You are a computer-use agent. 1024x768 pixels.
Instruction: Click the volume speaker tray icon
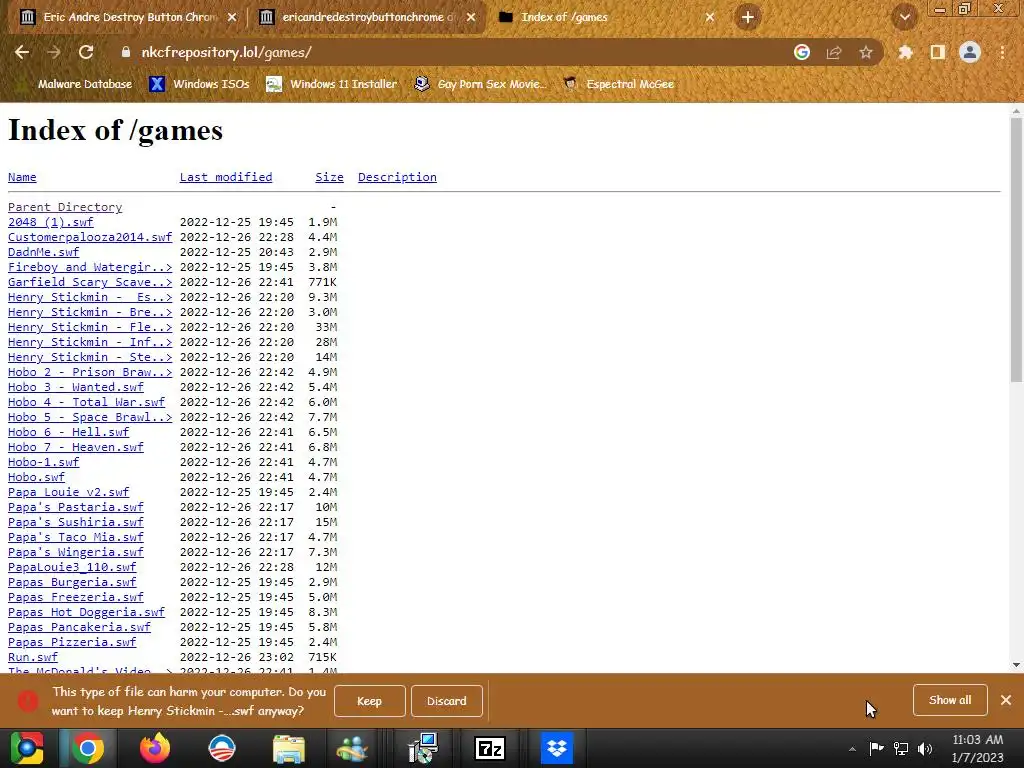click(x=925, y=749)
